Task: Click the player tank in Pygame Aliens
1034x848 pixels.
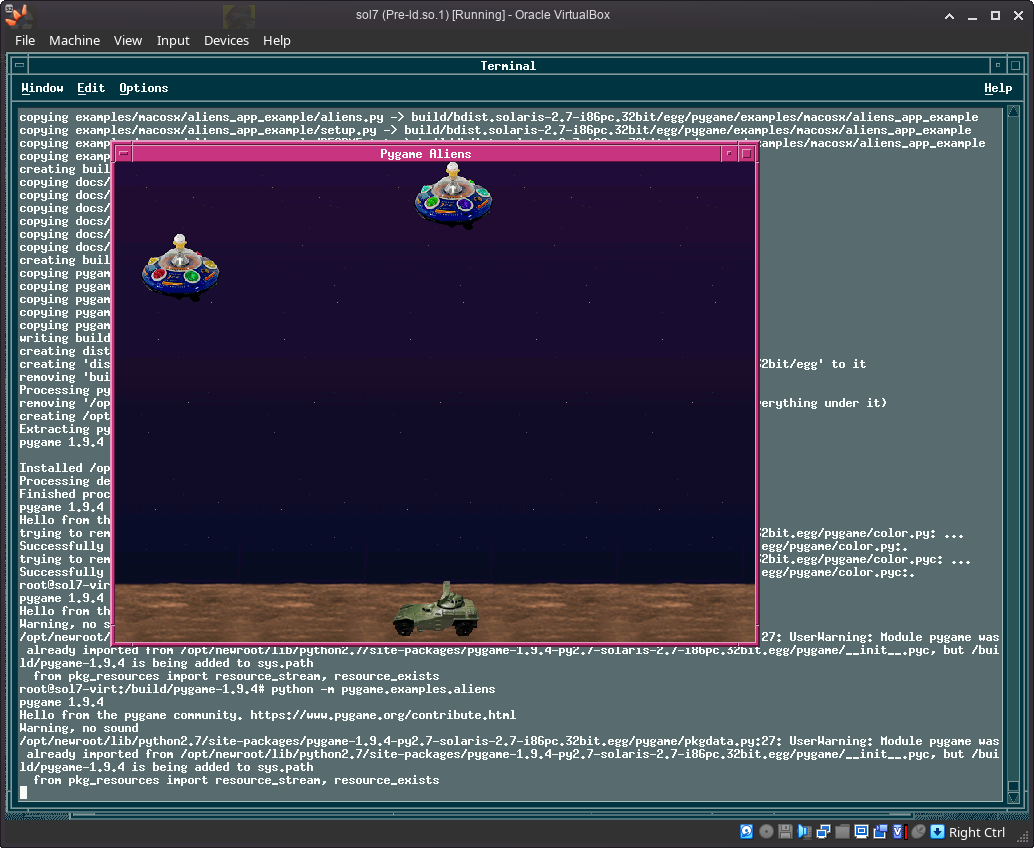Action: click(x=436, y=609)
